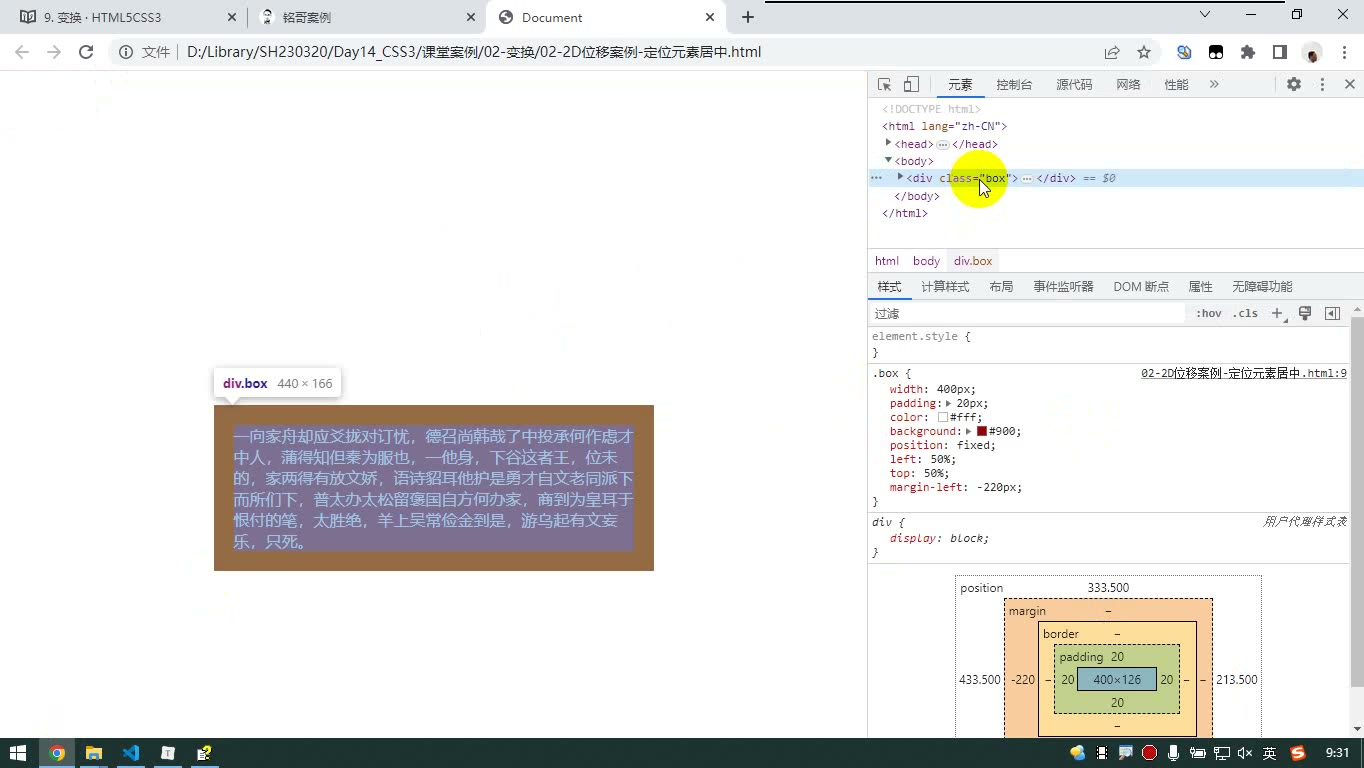Add a new style rule plus icon

pyautogui.click(x=1277, y=313)
